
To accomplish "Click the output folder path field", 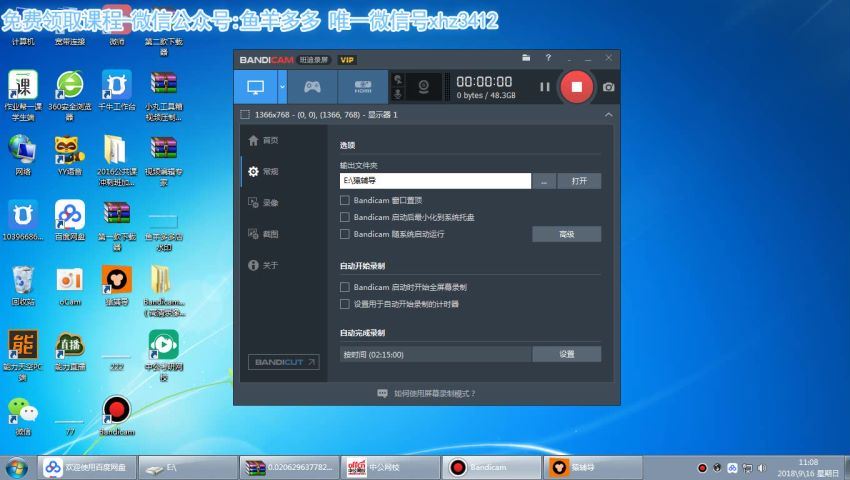I will point(435,181).
